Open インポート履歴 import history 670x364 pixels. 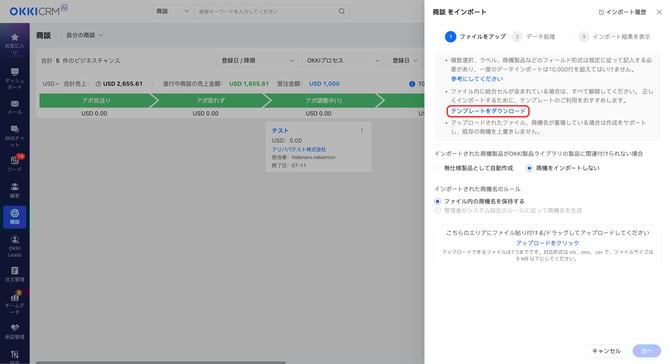tap(622, 12)
